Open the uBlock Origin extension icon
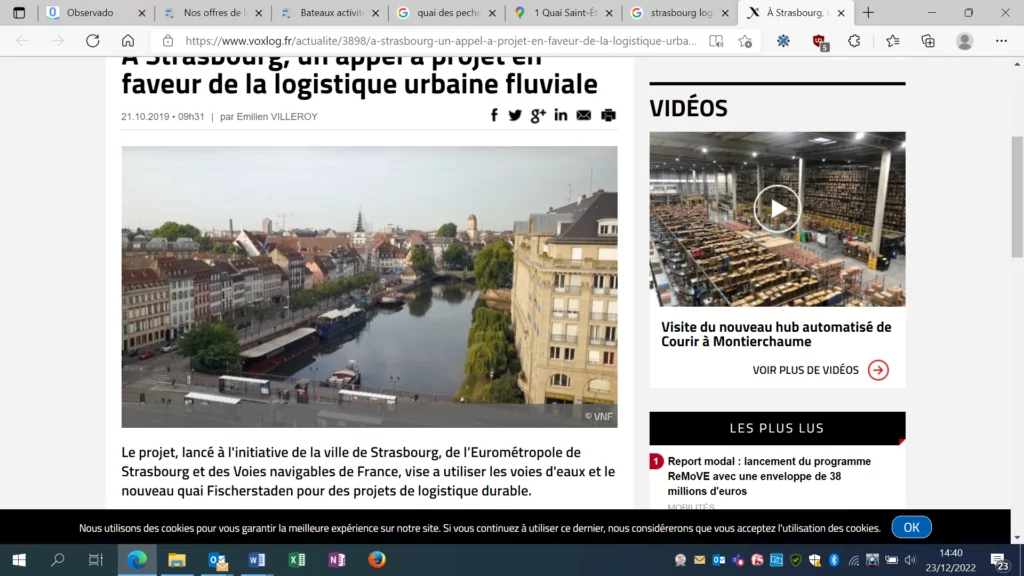 point(819,42)
